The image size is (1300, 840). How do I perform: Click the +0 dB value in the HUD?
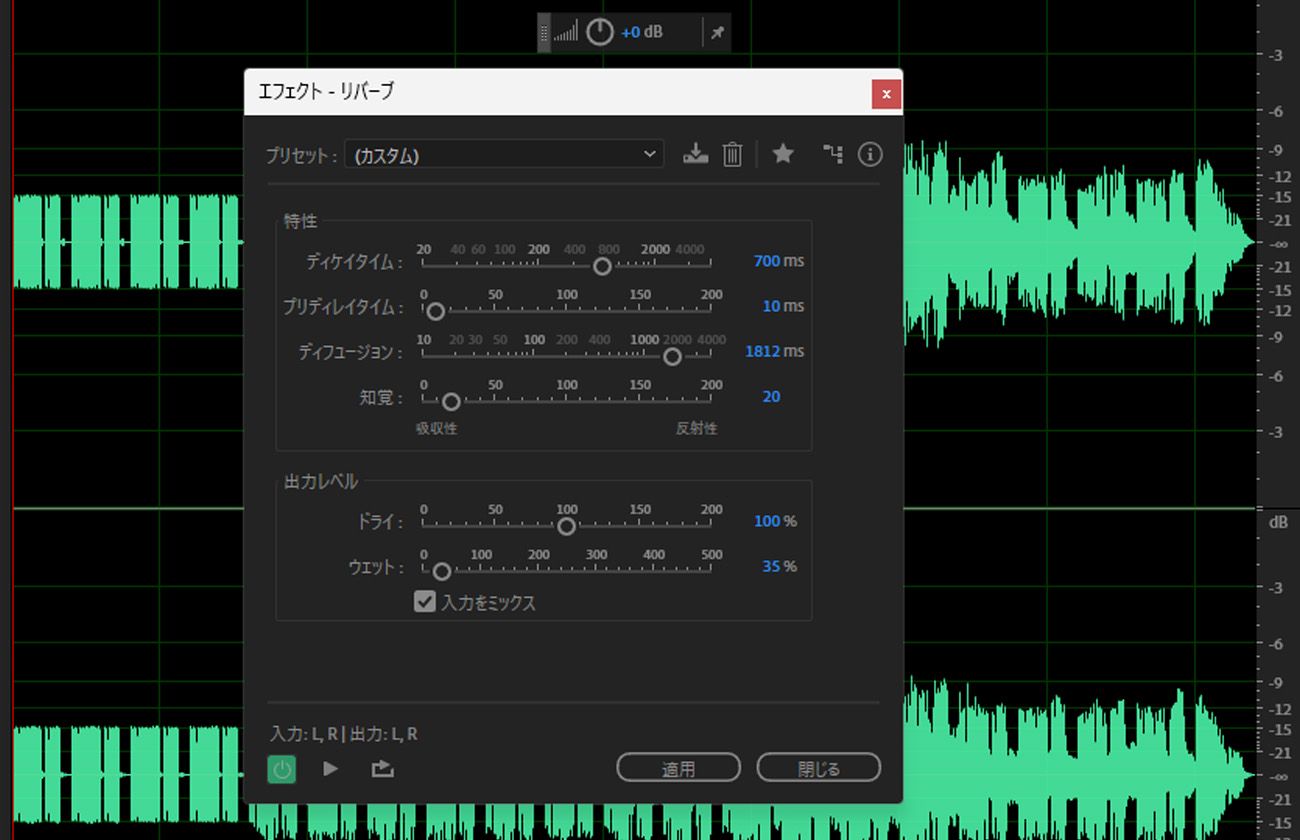pyautogui.click(x=642, y=32)
